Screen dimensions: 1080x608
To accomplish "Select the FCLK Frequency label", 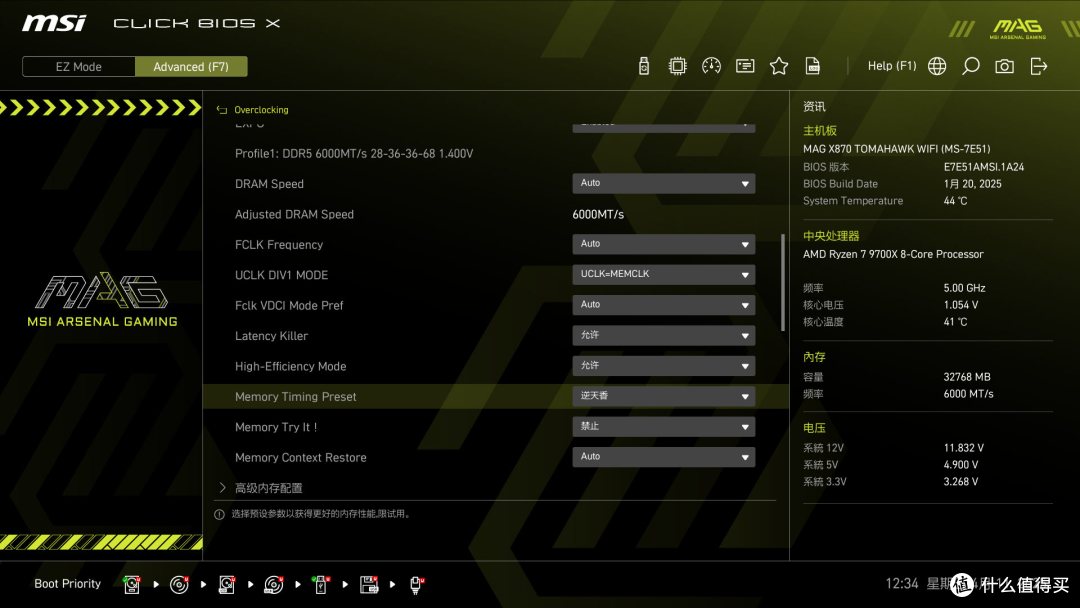I will pyautogui.click(x=279, y=244).
